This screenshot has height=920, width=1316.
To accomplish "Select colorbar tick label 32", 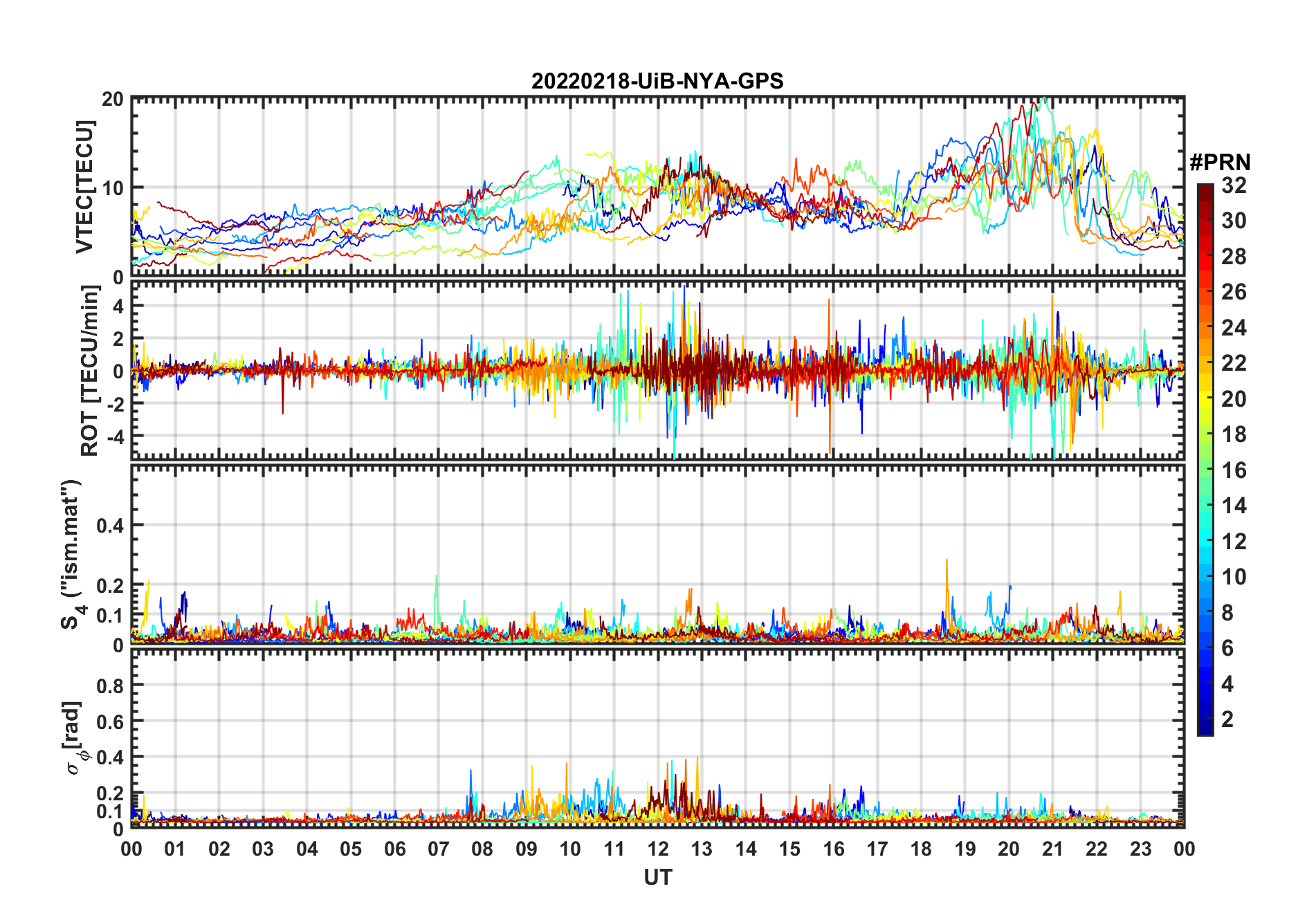I will (1234, 185).
